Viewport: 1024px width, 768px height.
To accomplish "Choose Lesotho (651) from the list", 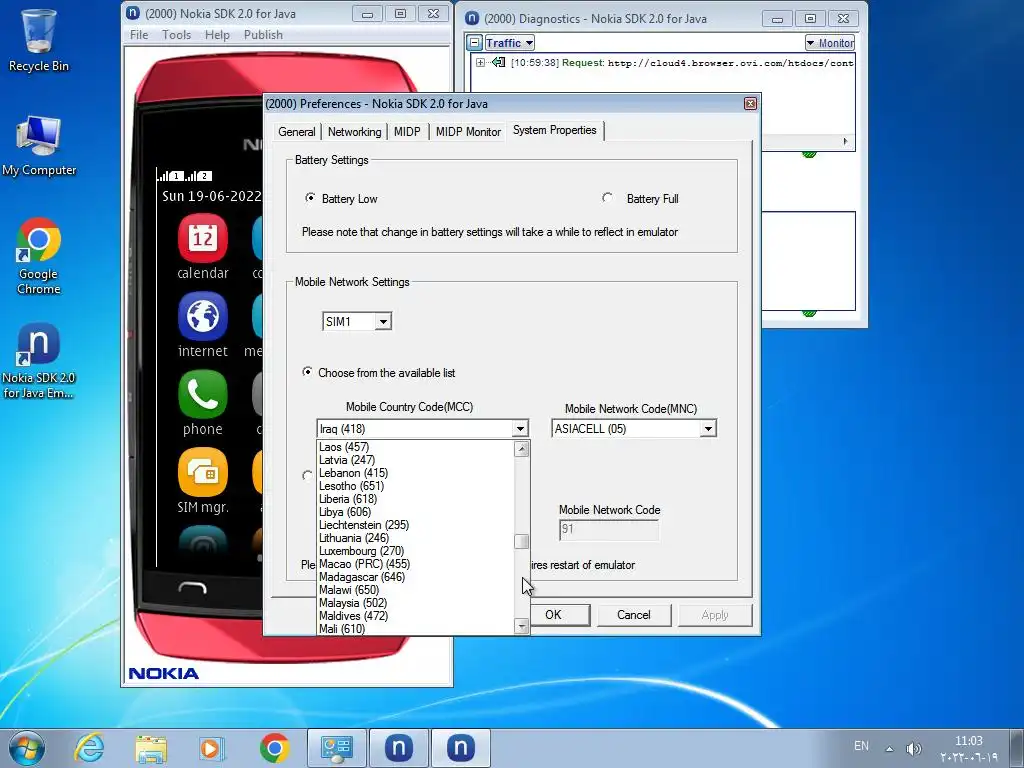I will pyautogui.click(x=416, y=486).
